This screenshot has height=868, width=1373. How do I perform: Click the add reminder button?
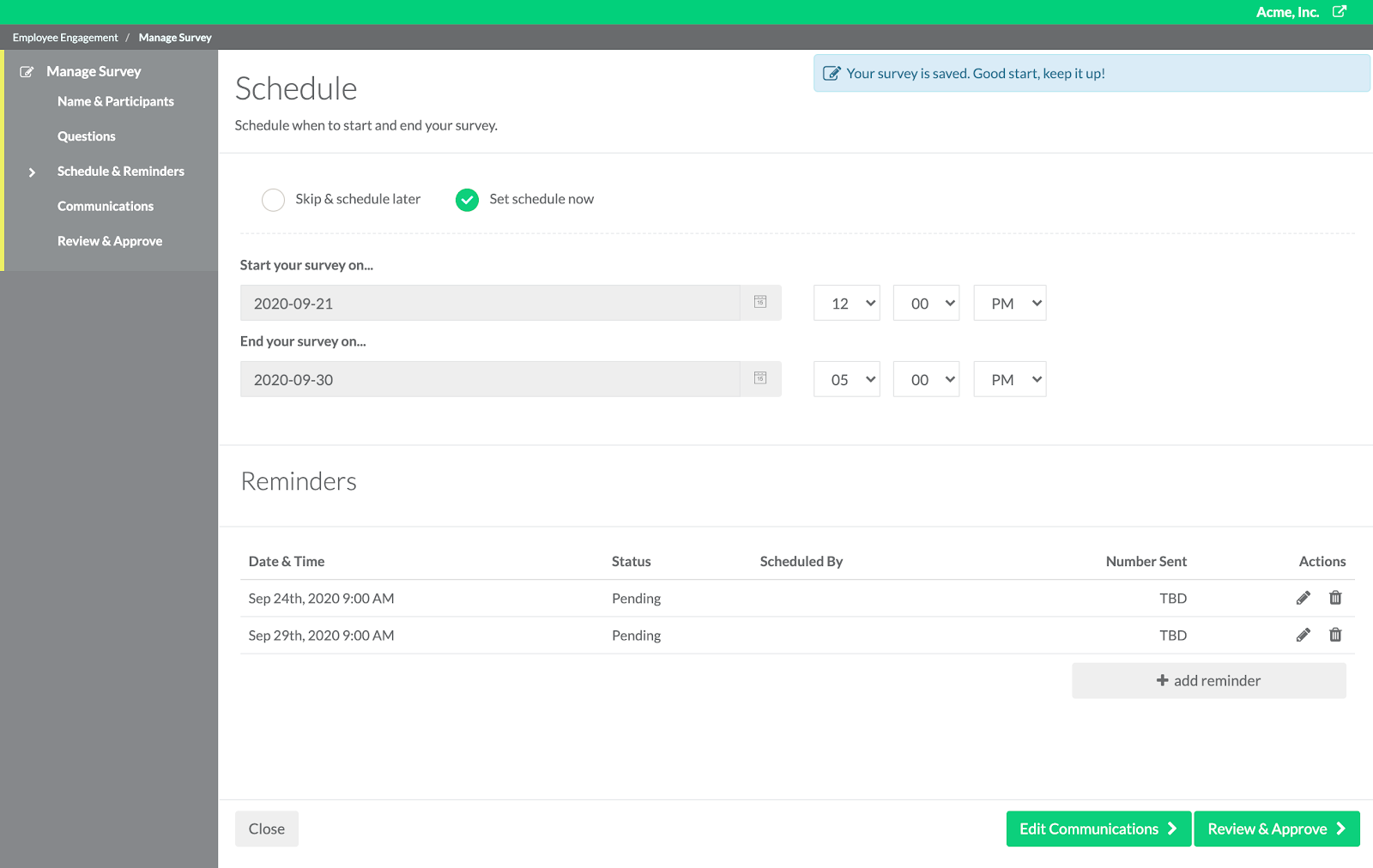1209,680
